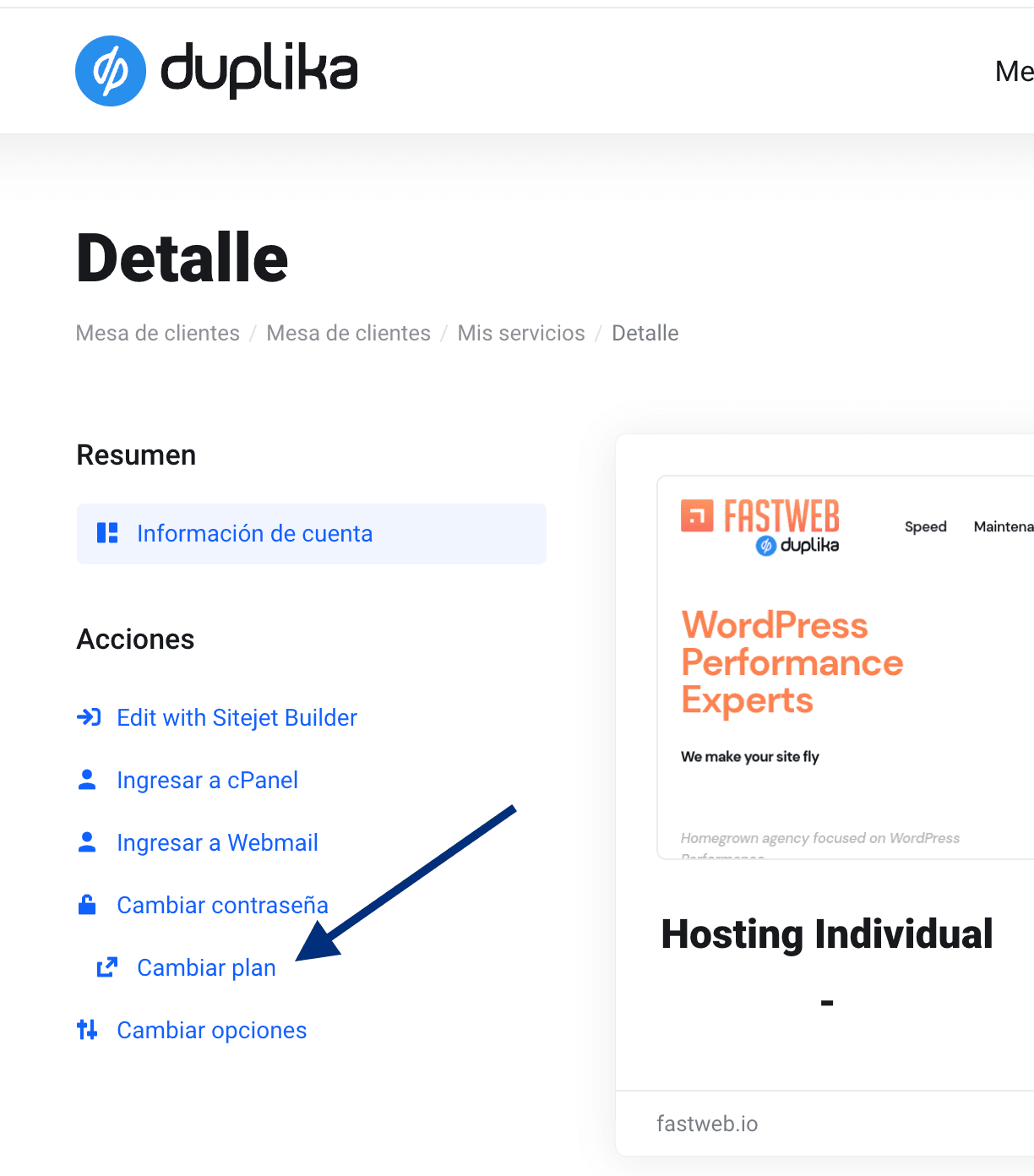
Task: Open the Información de cuenta section
Action: coord(254,534)
